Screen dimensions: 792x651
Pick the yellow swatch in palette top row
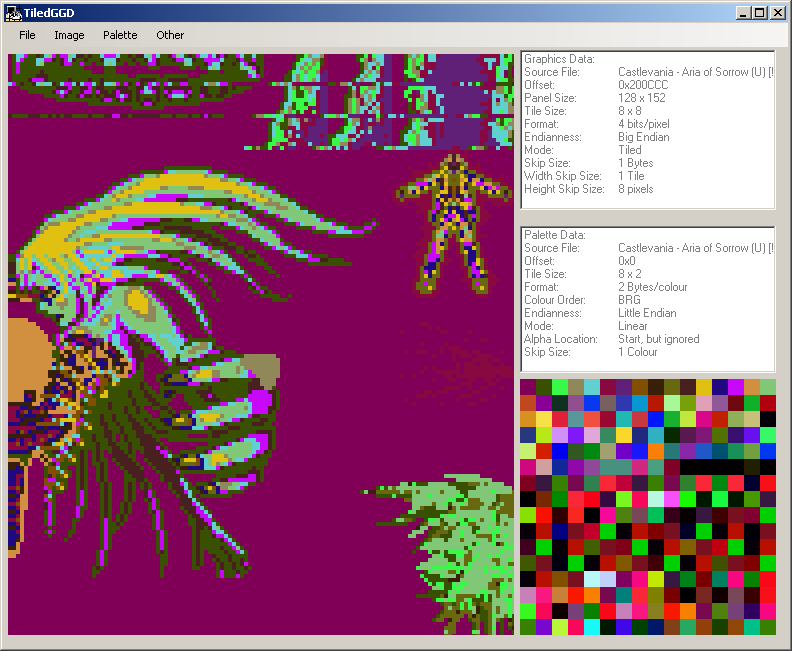704,387
